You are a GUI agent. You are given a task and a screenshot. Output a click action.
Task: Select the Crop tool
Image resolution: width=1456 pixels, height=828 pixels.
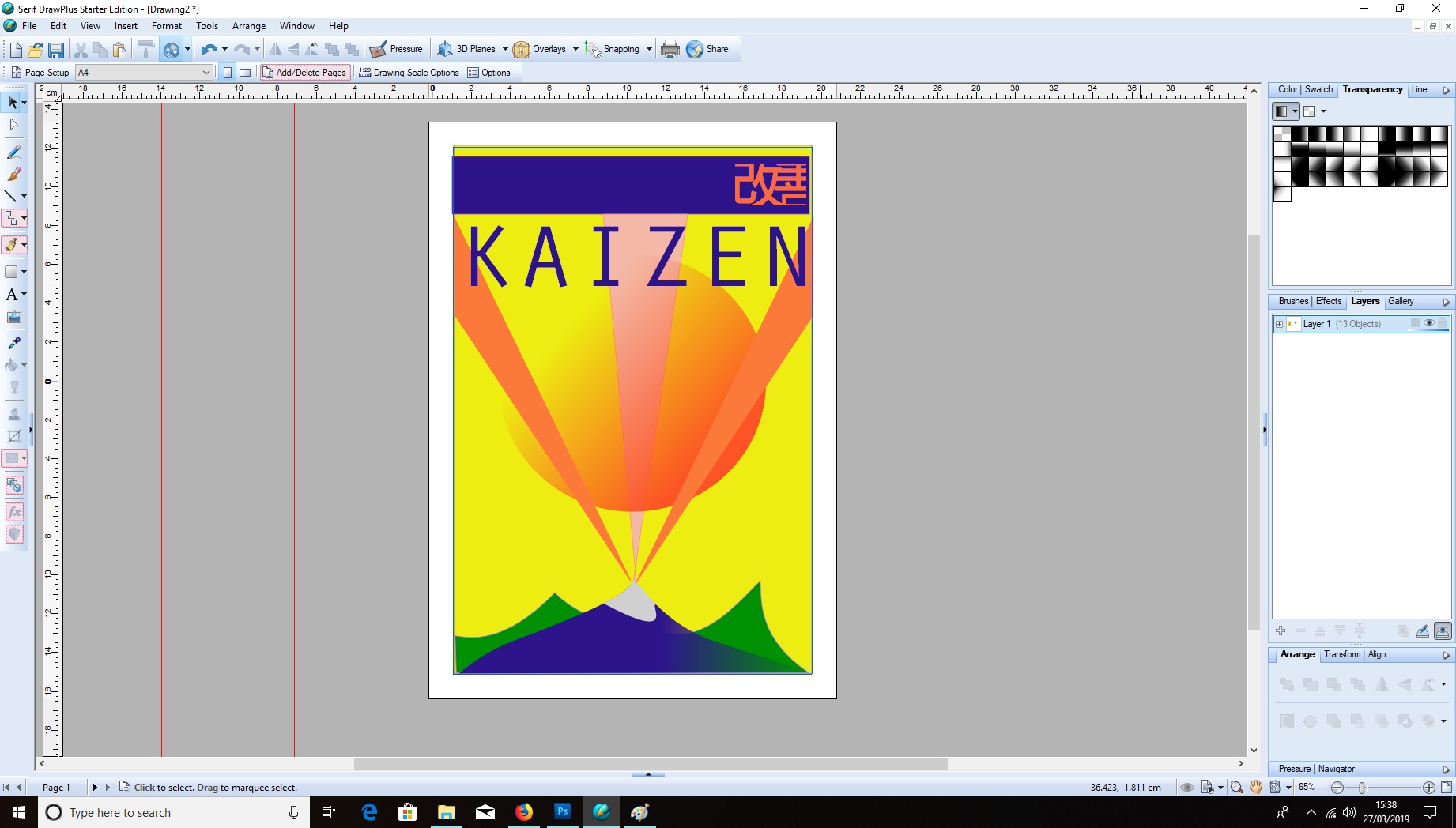point(13,436)
